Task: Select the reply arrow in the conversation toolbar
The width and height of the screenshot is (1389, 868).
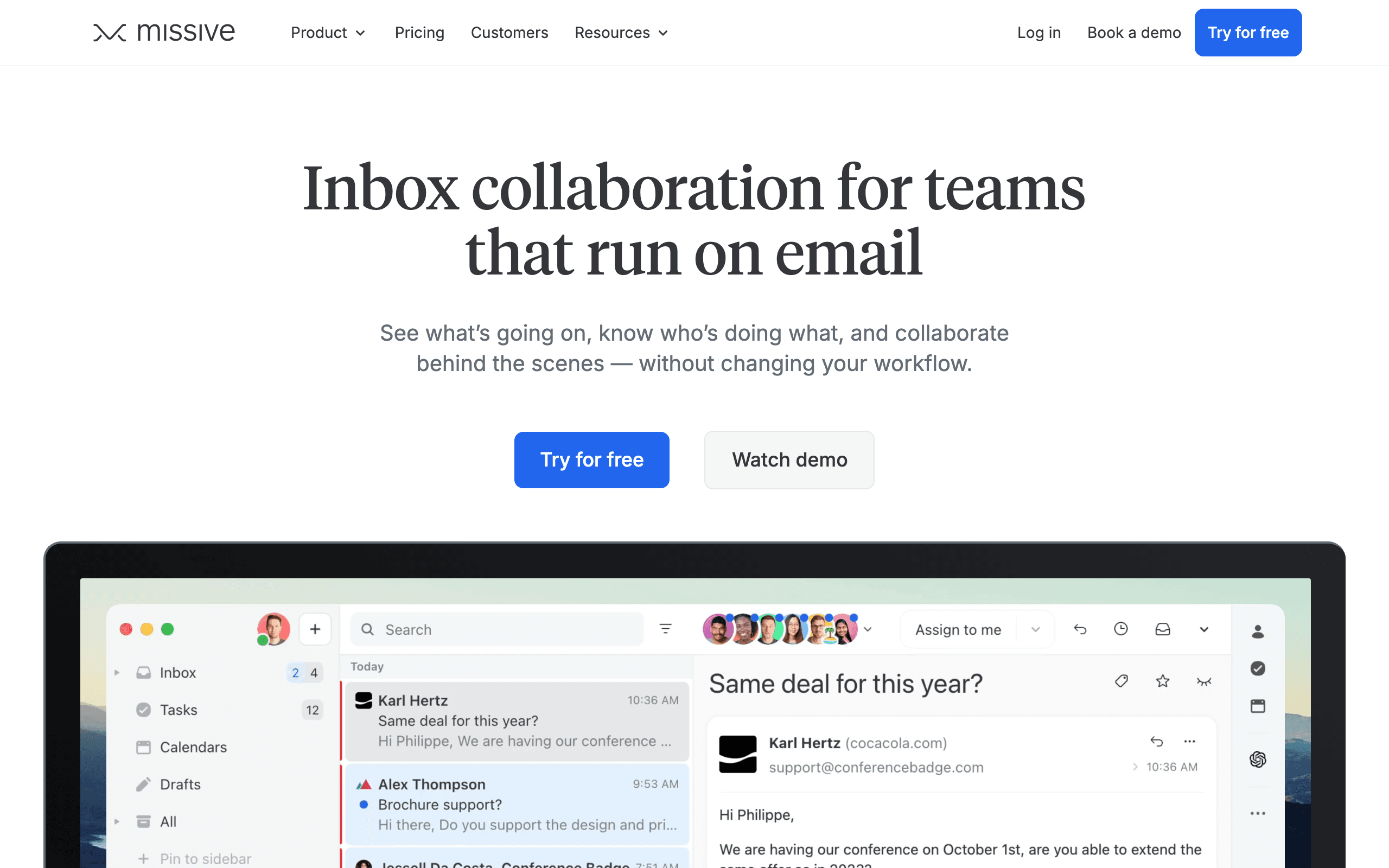Action: [x=1081, y=629]
